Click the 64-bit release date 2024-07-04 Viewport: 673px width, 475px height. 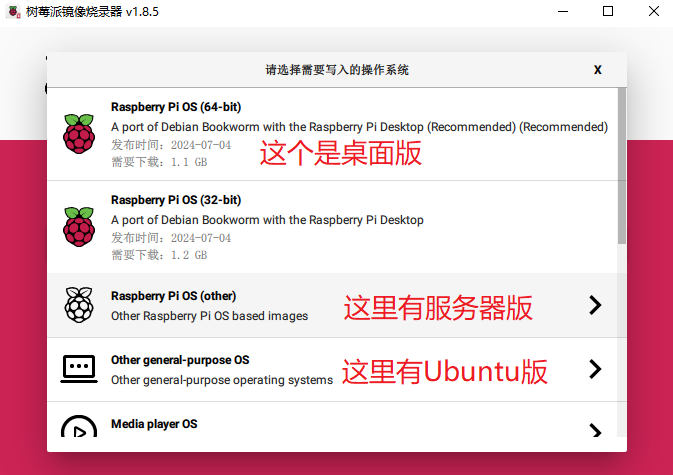(x=201, y=145)
